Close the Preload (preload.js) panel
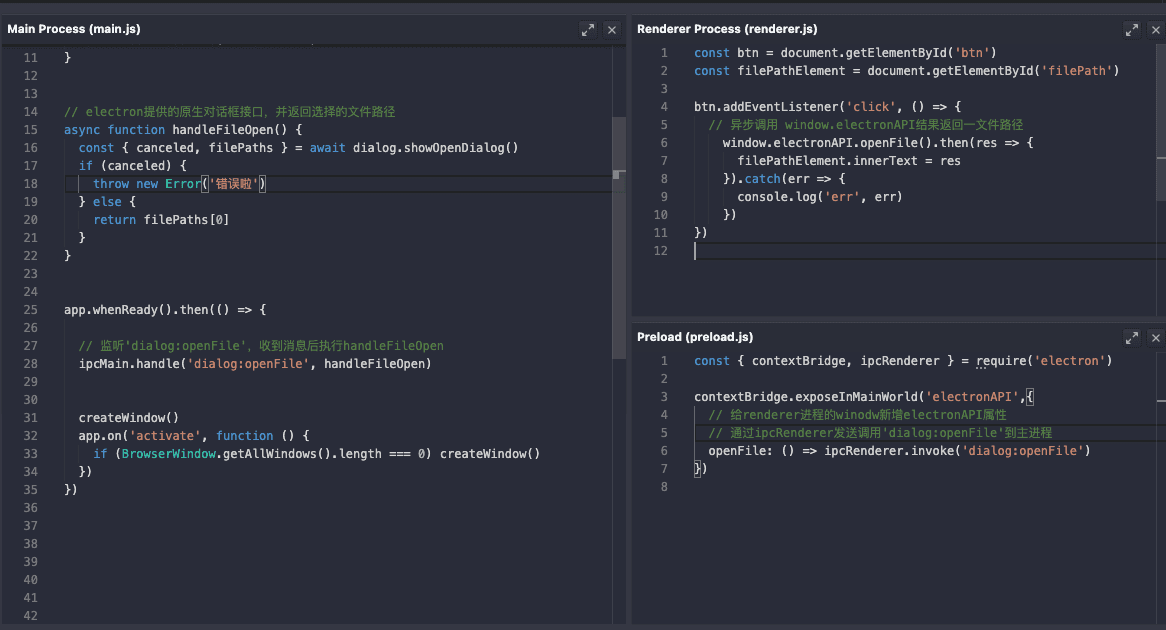Viewport: 1166px width, 630px height. point(1156,338)
